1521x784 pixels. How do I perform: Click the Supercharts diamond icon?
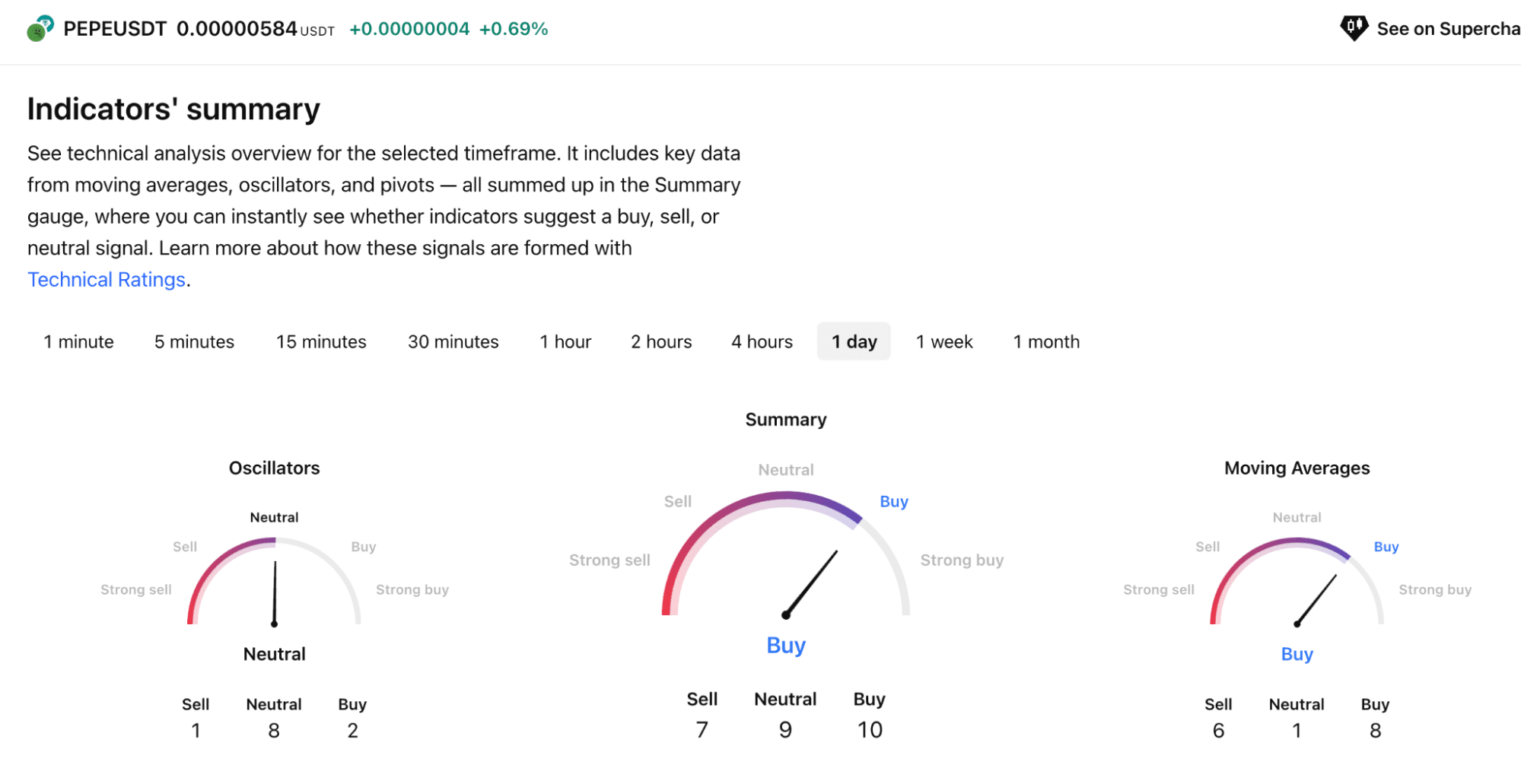(1354, 27)
